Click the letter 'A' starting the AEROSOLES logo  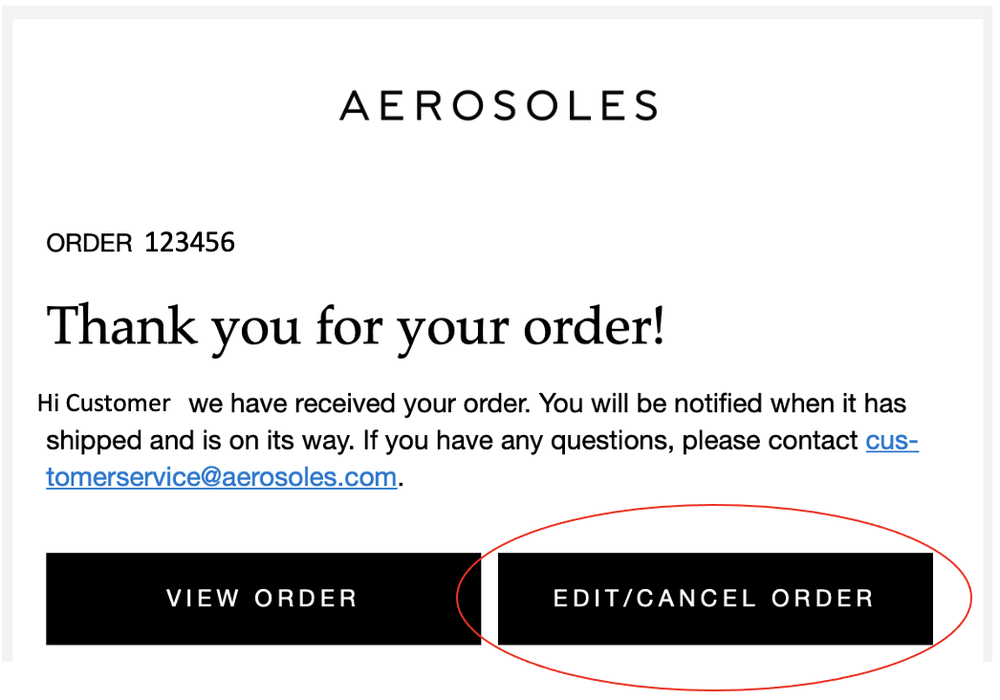coord(355,106)
